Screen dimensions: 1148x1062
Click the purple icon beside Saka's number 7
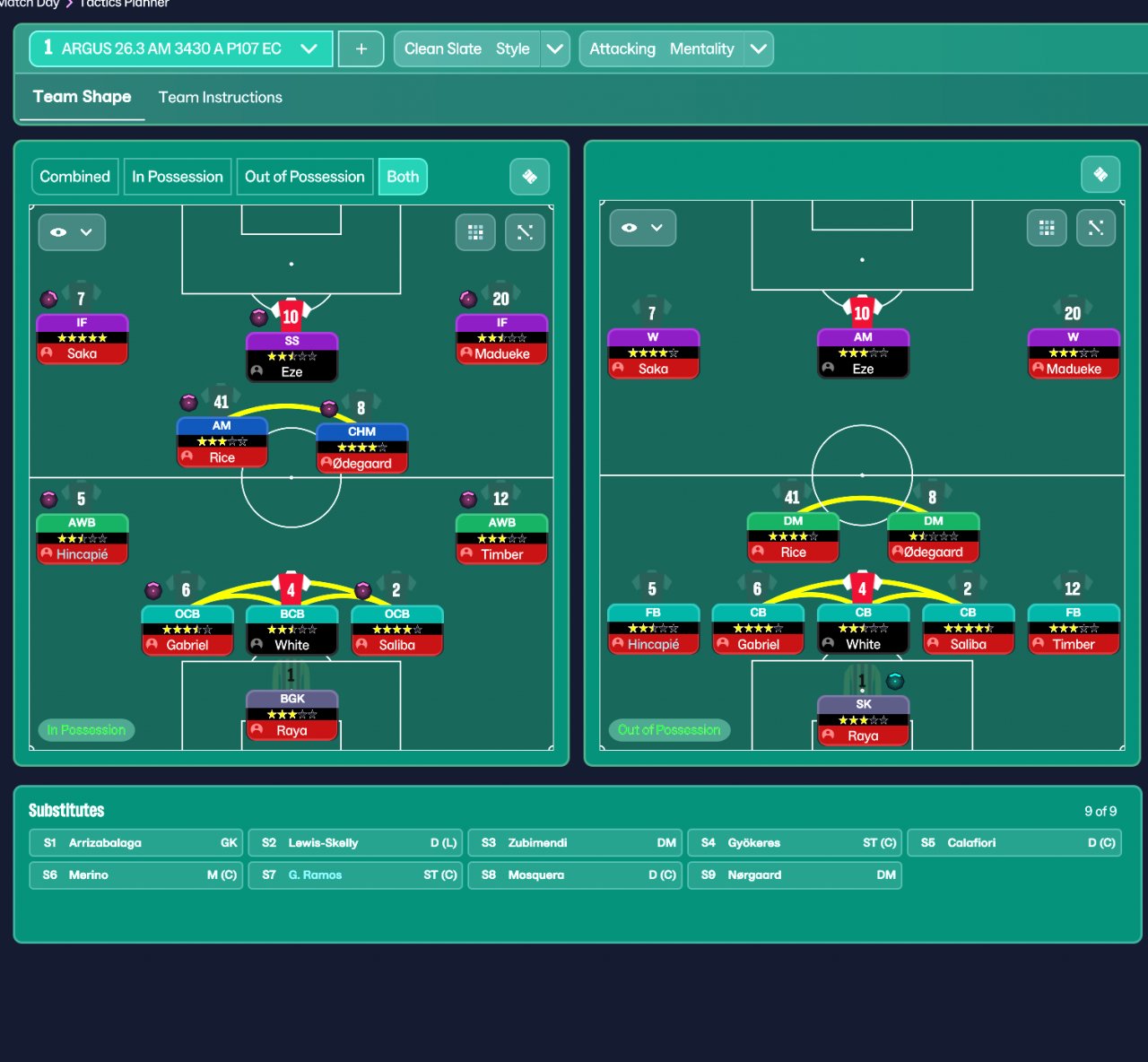49,299
